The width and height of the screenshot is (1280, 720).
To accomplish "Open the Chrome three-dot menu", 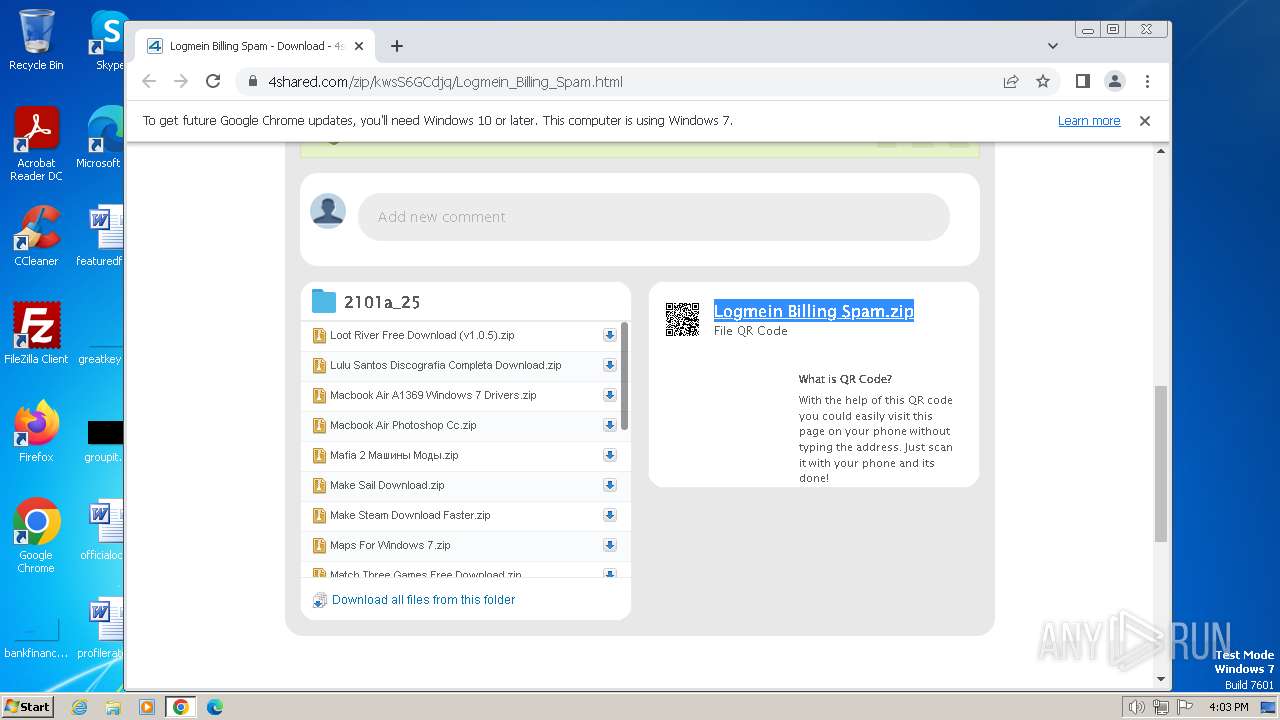I will (x=1147, y=81).
